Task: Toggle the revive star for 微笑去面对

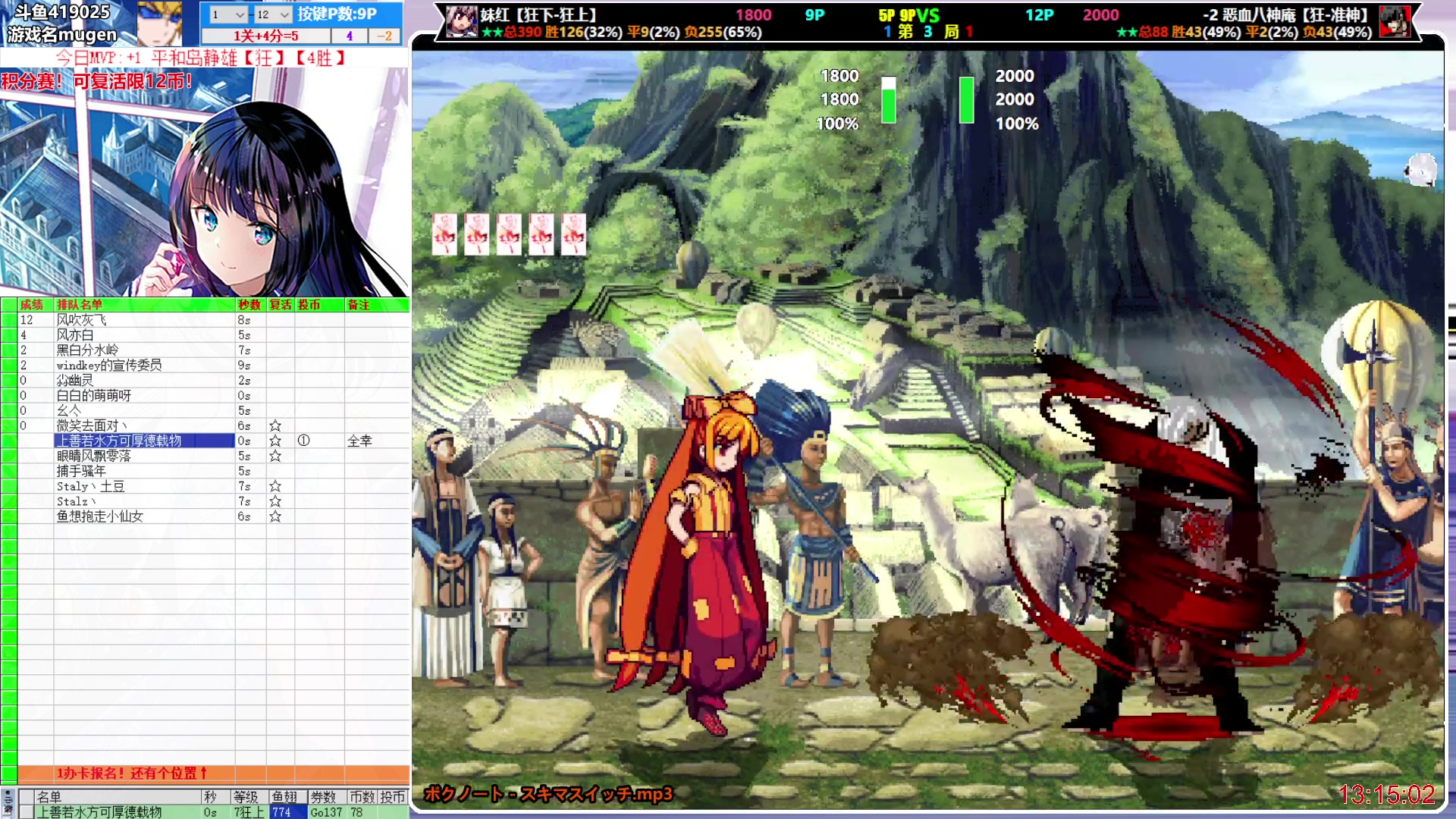Action: (x=275, y=425)
